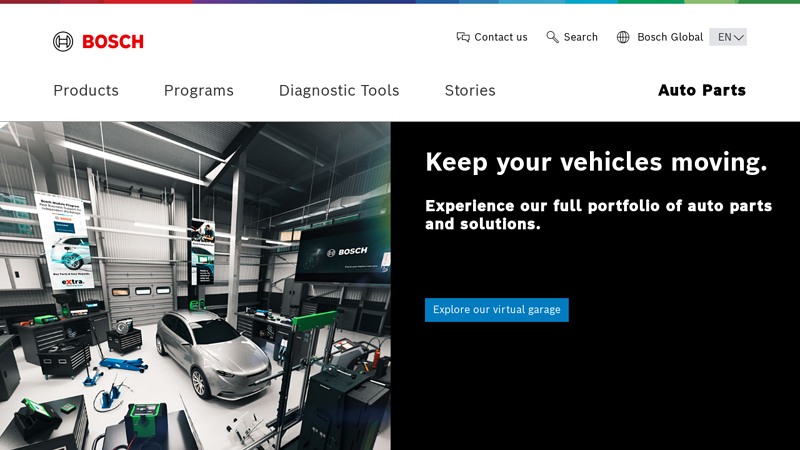Click the Keep your vehicles moving headline

pos(596,162)
